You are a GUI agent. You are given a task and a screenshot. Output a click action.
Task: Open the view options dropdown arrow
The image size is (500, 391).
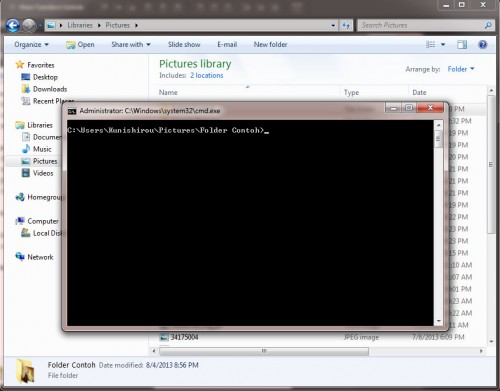tap(443, 44)
